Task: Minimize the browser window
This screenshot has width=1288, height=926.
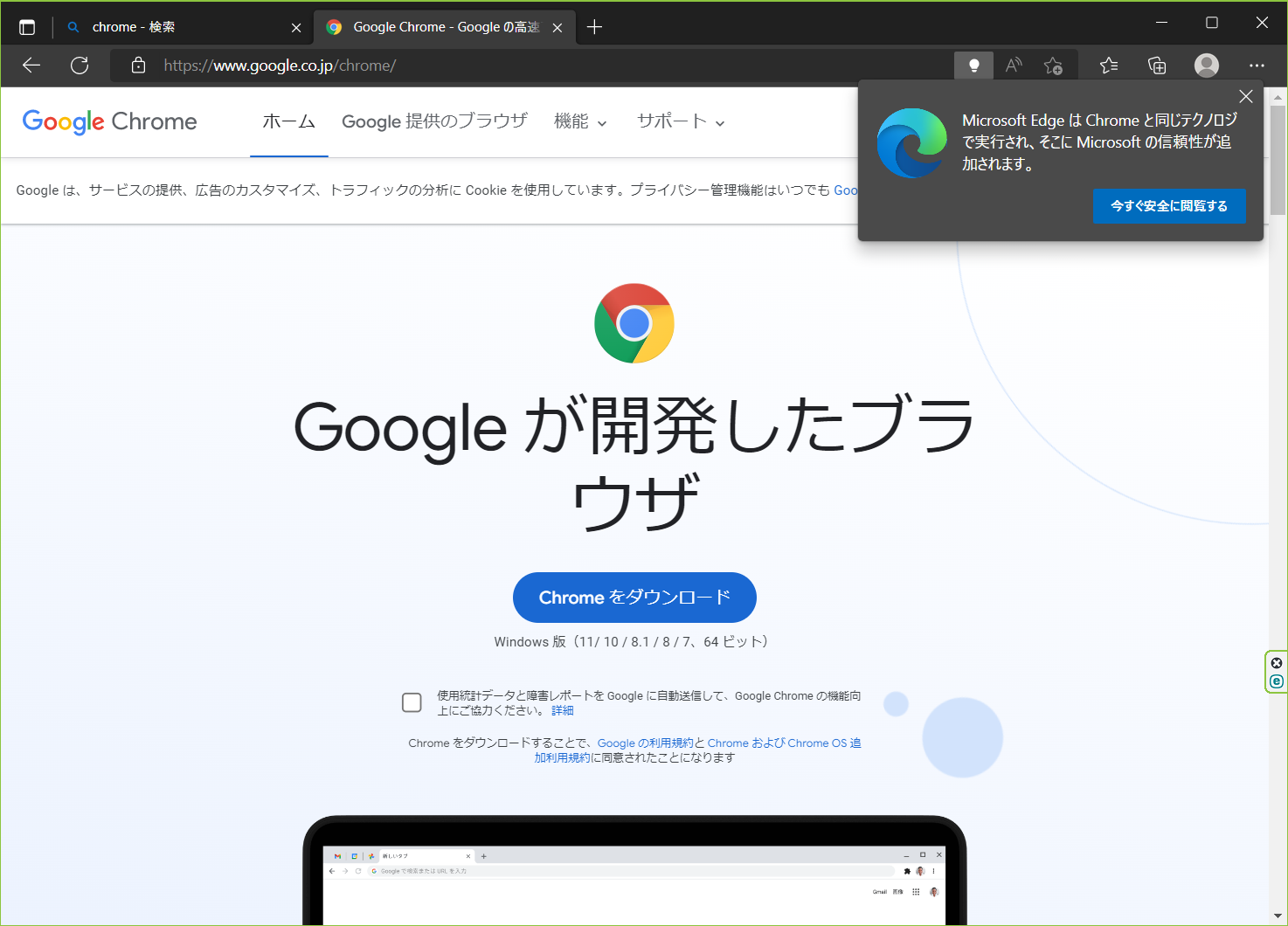Action: [1161, 23]
